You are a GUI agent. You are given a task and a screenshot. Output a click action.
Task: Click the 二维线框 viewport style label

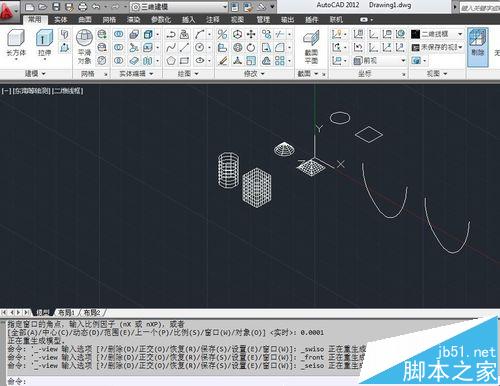[x=68, y=91]
